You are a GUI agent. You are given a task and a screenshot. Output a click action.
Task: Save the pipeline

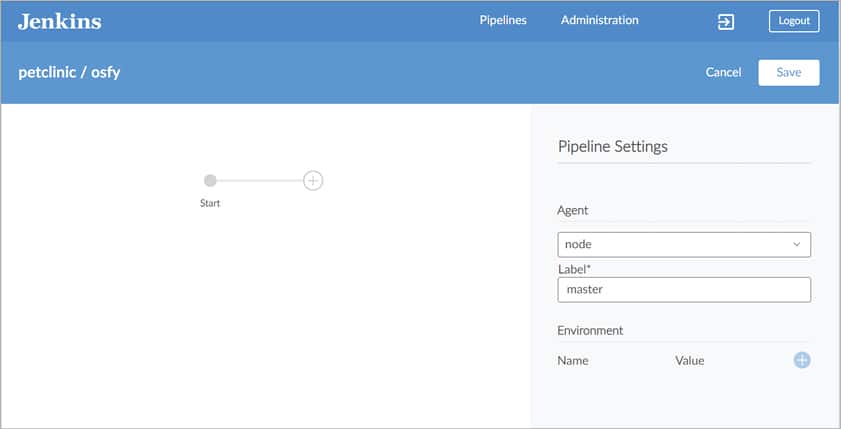(x=788, y=72)
